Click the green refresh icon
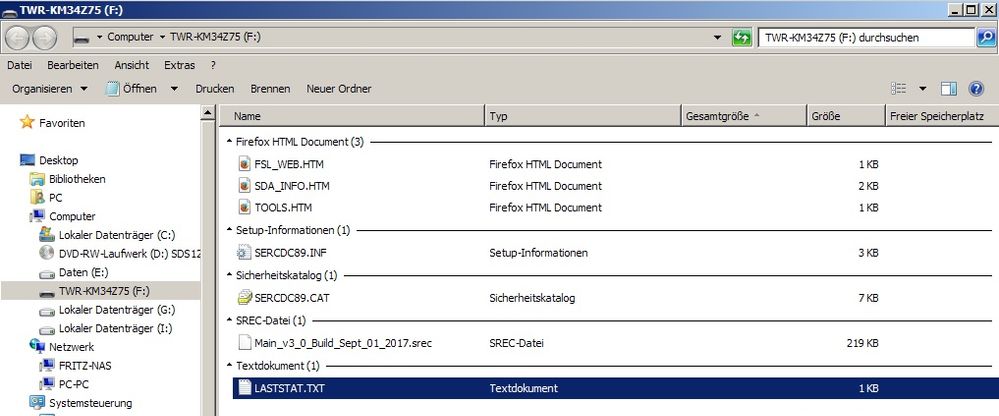The height and width of the screenshot is (416, 999). [x=742, y=38]
